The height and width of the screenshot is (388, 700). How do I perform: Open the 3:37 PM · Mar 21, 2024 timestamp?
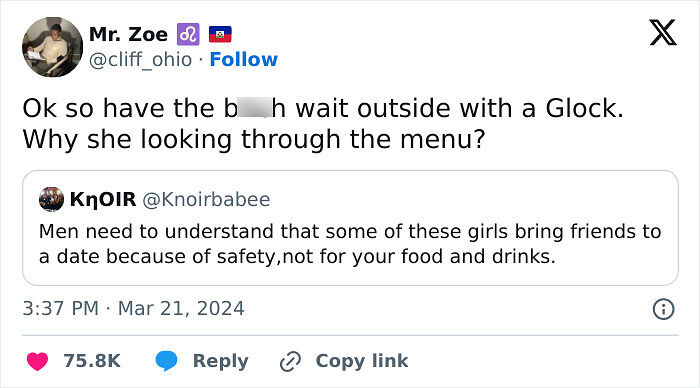(x=133, y=309)
